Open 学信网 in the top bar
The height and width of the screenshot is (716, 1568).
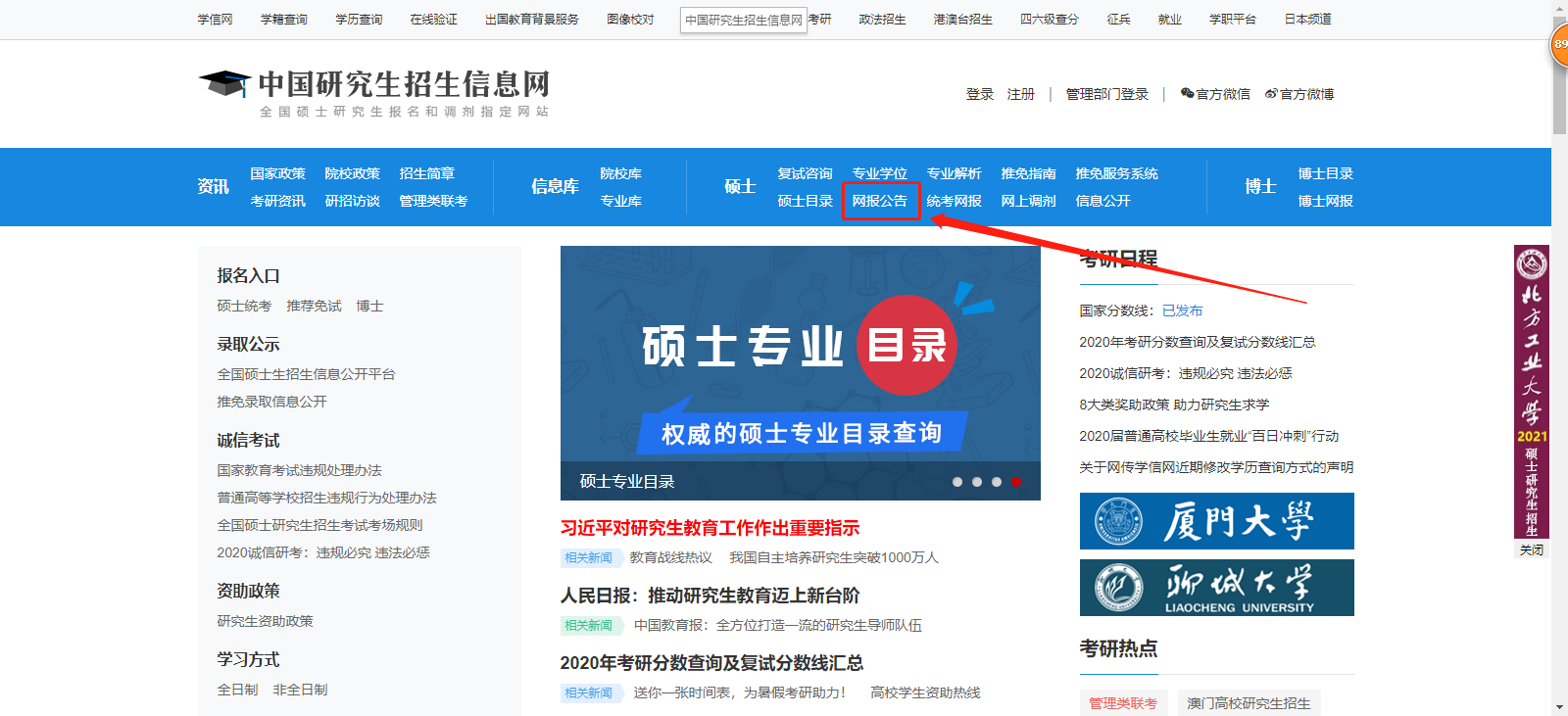(x=216, y=20)
